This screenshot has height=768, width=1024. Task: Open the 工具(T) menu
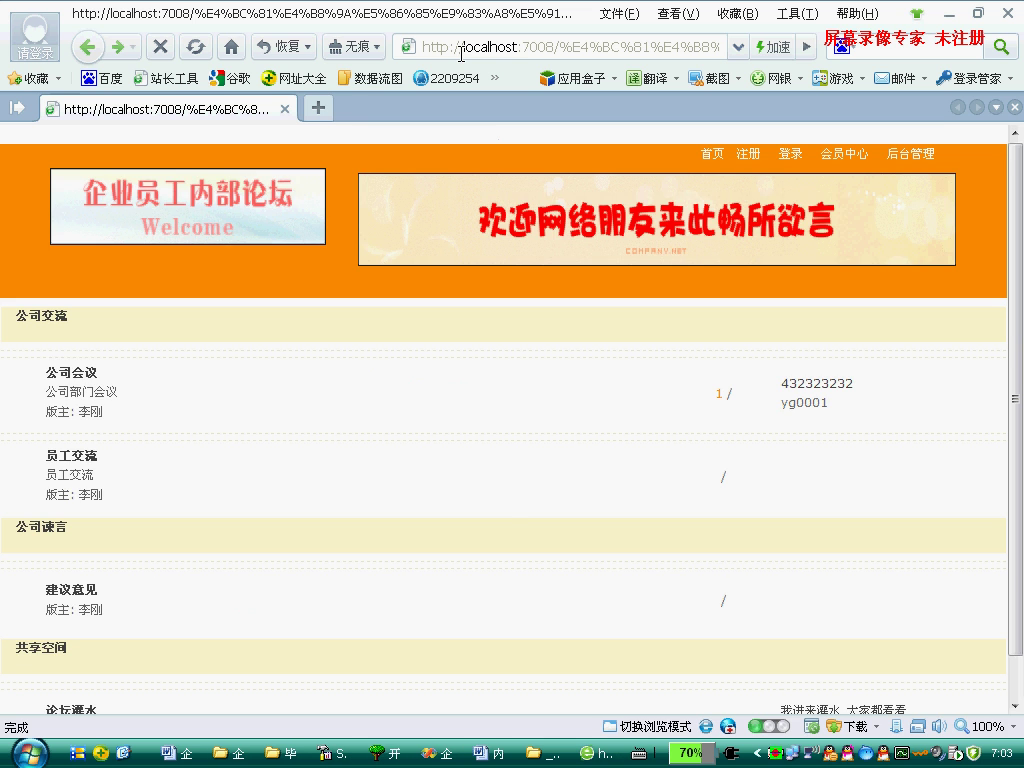pyautogui.click(x=797, y=14)
